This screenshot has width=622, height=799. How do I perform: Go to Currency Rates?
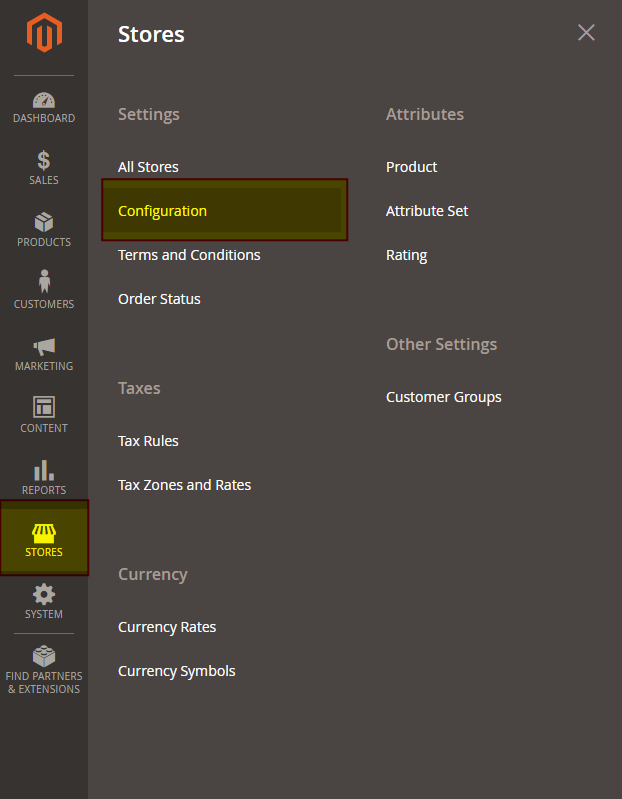click(167, 627)
